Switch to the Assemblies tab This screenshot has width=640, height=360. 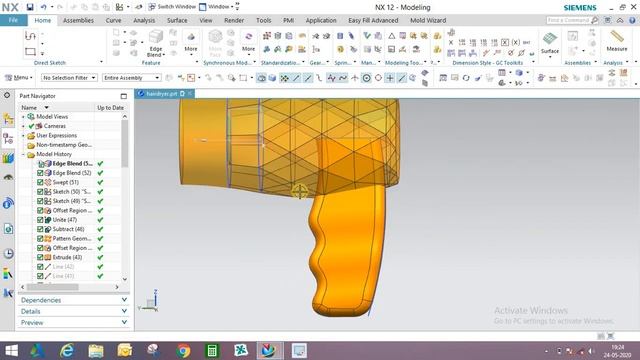coord(78,20)
